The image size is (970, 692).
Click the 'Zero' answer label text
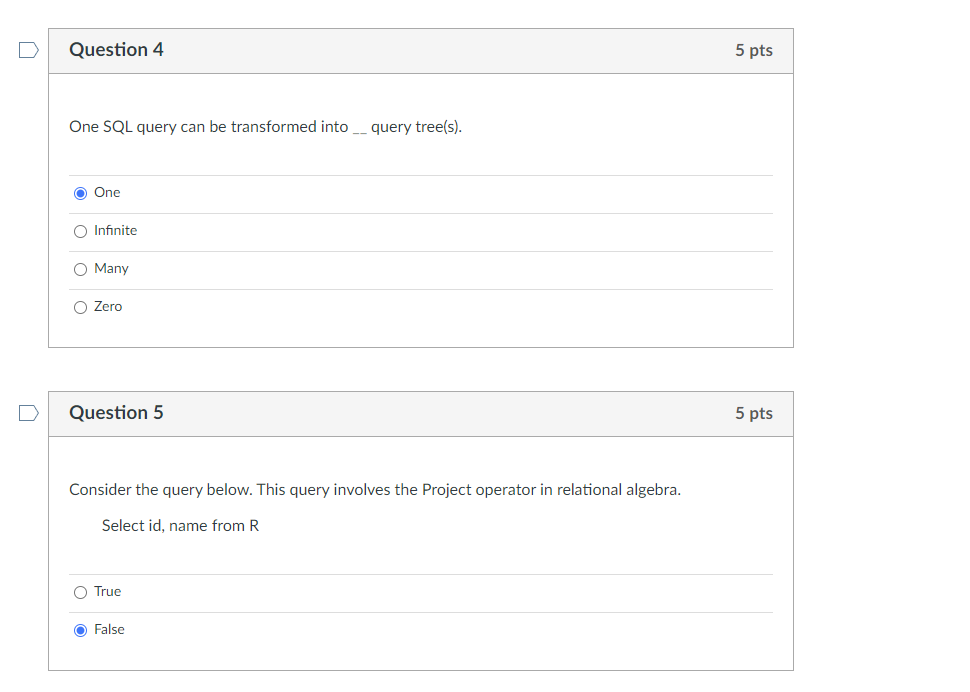[109, 306]
